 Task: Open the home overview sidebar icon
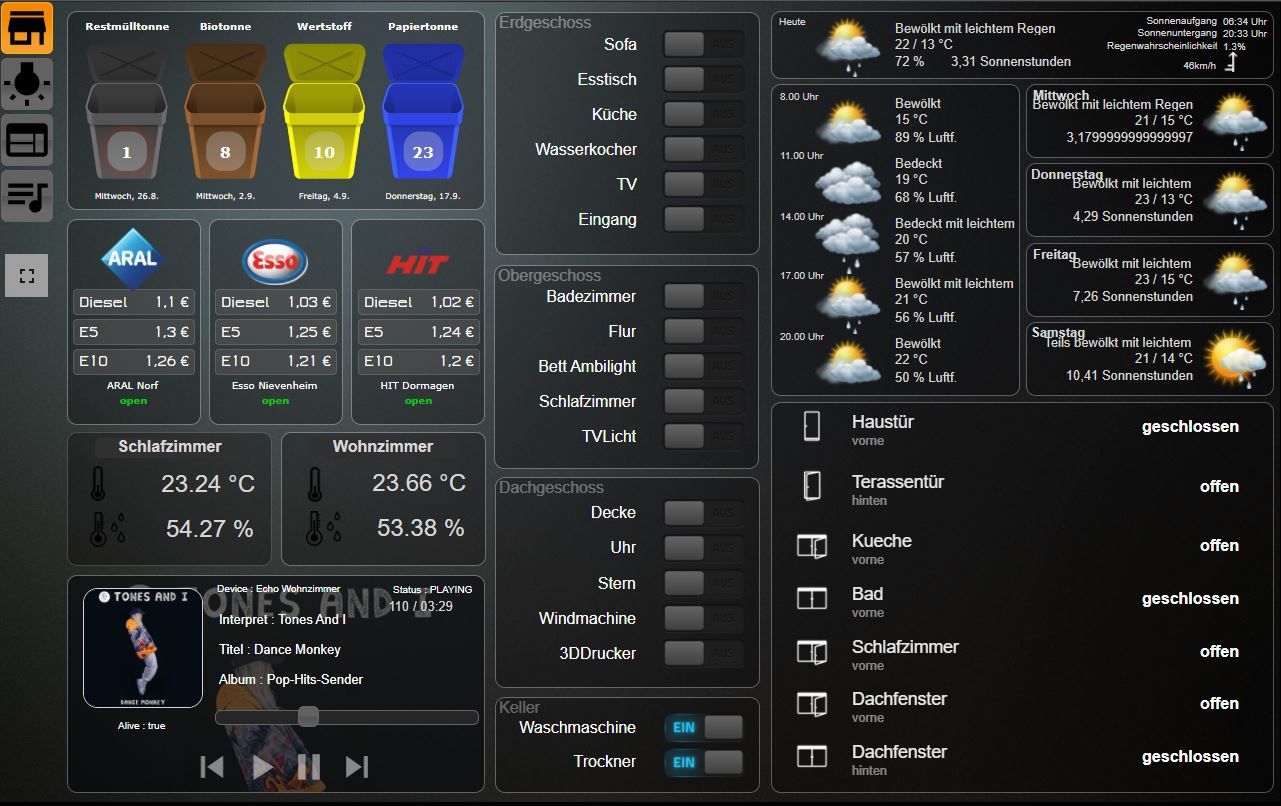(27, 28)
